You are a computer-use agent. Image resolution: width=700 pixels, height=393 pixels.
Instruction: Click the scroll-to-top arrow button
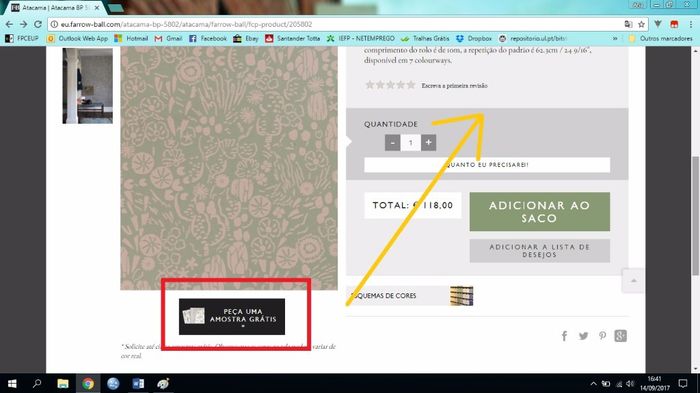pos(633,280)
